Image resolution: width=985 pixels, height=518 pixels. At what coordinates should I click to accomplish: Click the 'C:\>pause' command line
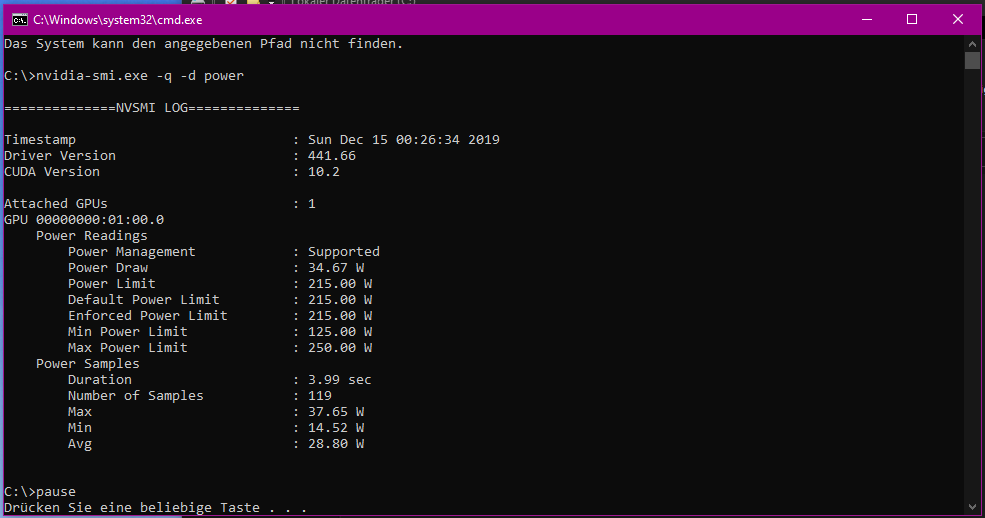40,492
